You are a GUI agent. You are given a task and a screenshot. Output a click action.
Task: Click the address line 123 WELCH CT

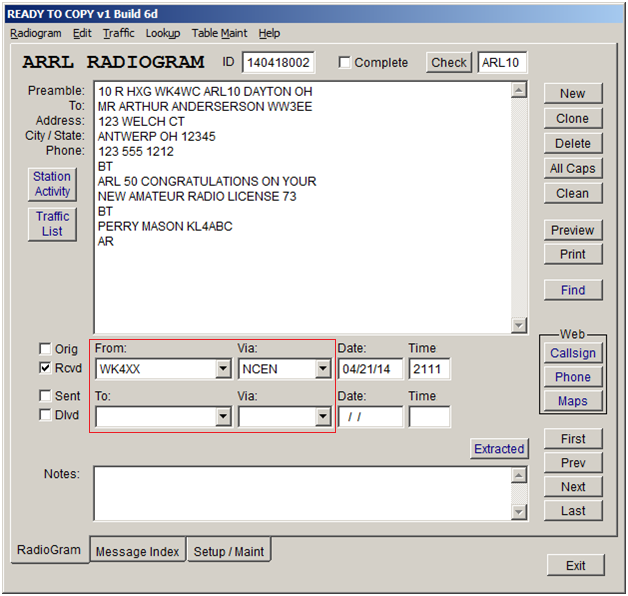point(141,121)
